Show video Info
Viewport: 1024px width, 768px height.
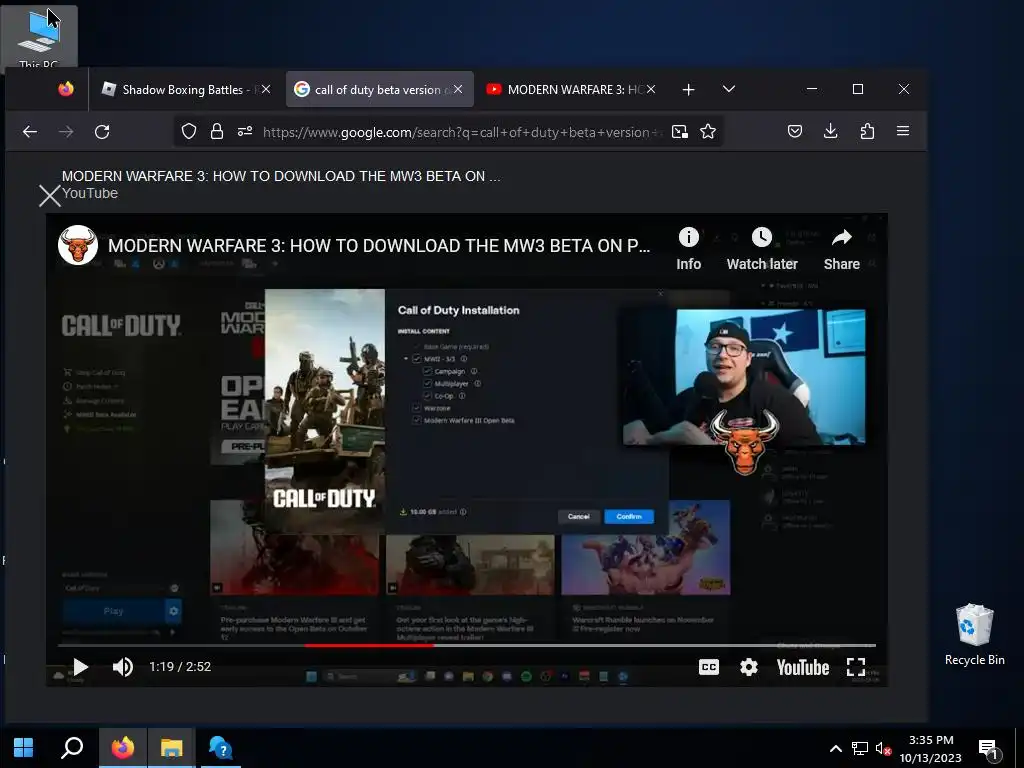(x=688, y=249)
